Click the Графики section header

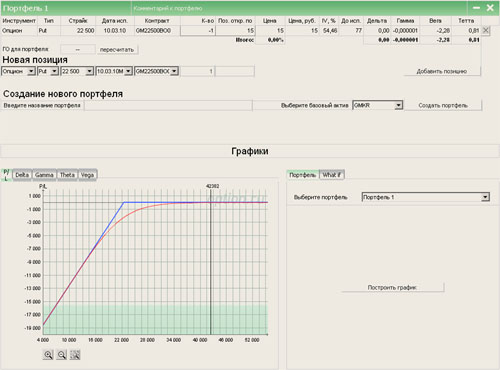(250, 151)
